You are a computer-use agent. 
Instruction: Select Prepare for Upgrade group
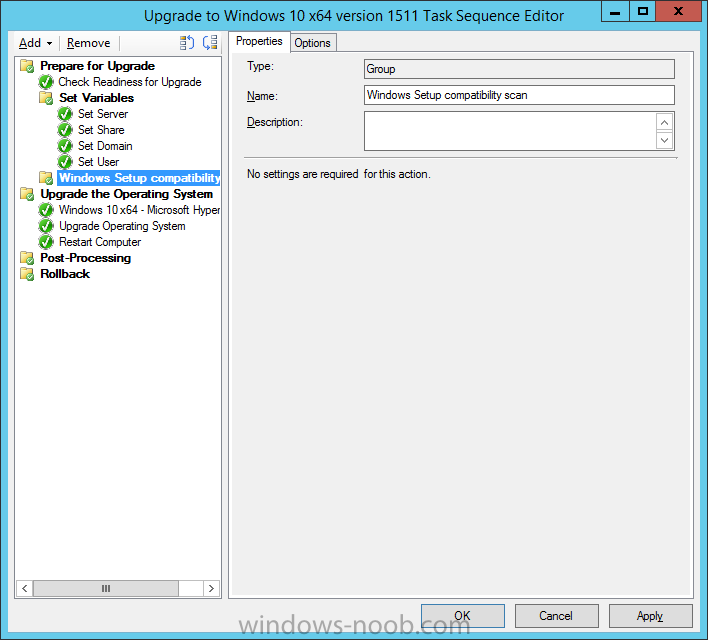point(98,66)
